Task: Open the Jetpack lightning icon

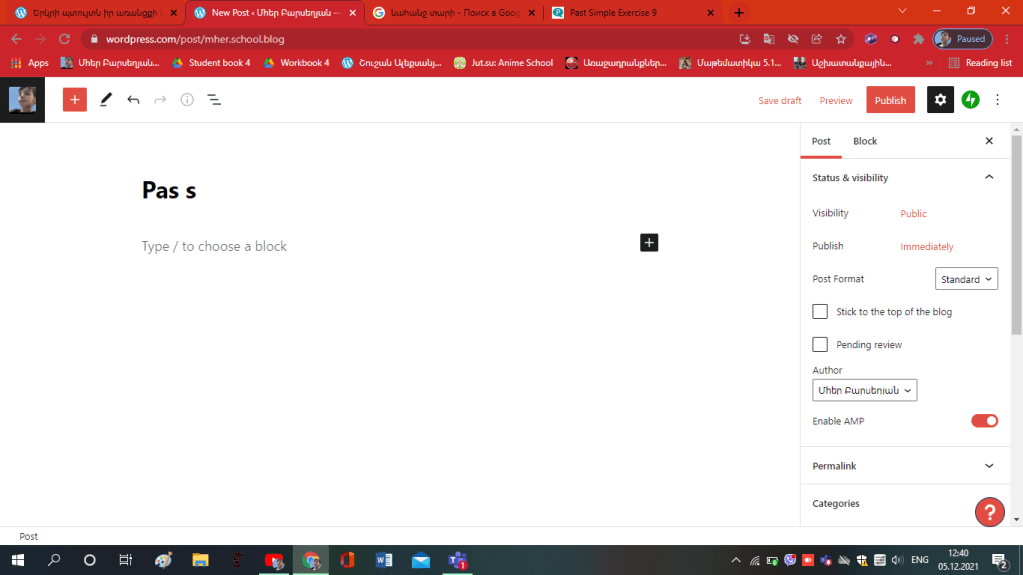Action: click(970, 100)
